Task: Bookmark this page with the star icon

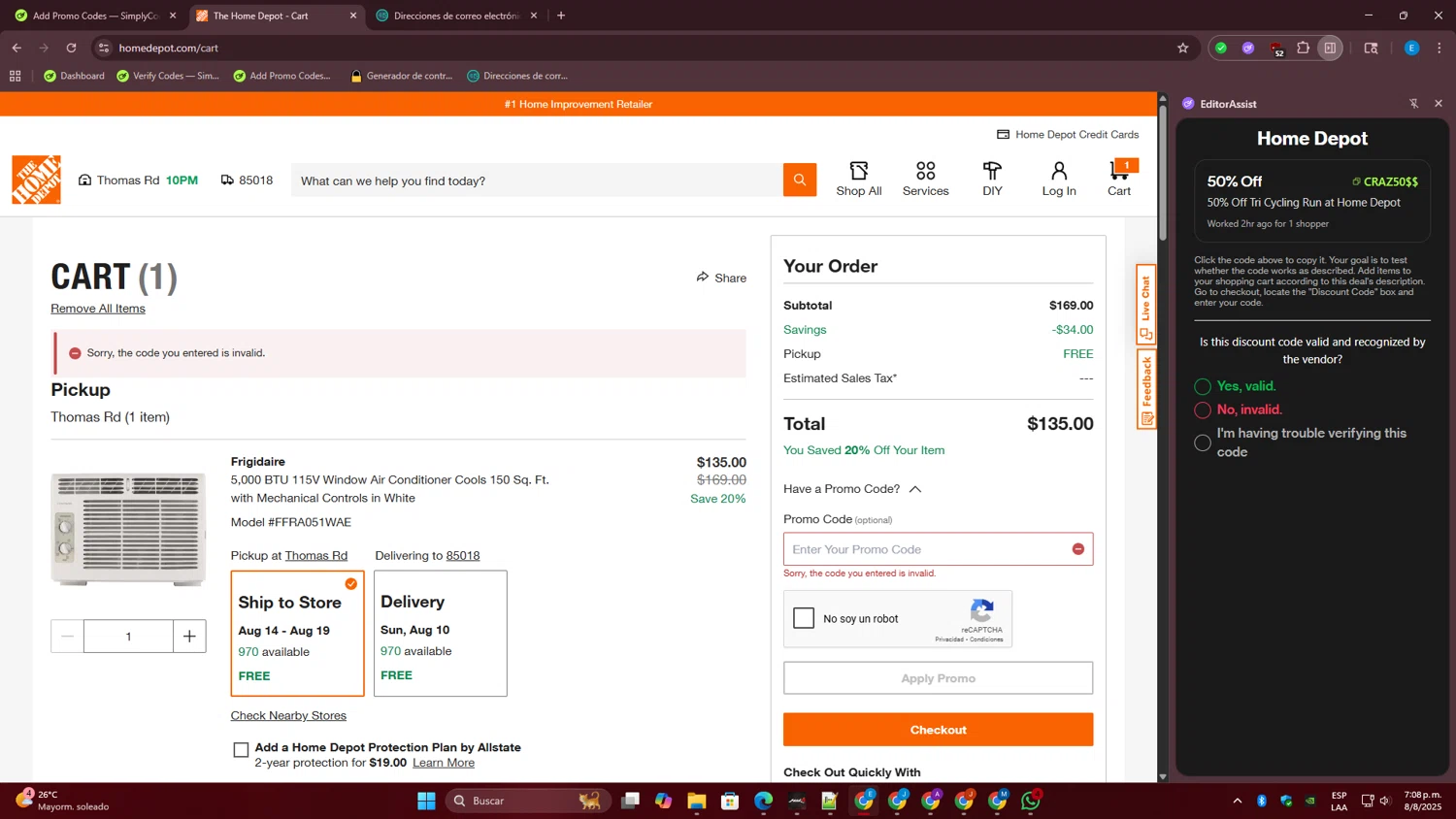Action: click(1182, 48)
